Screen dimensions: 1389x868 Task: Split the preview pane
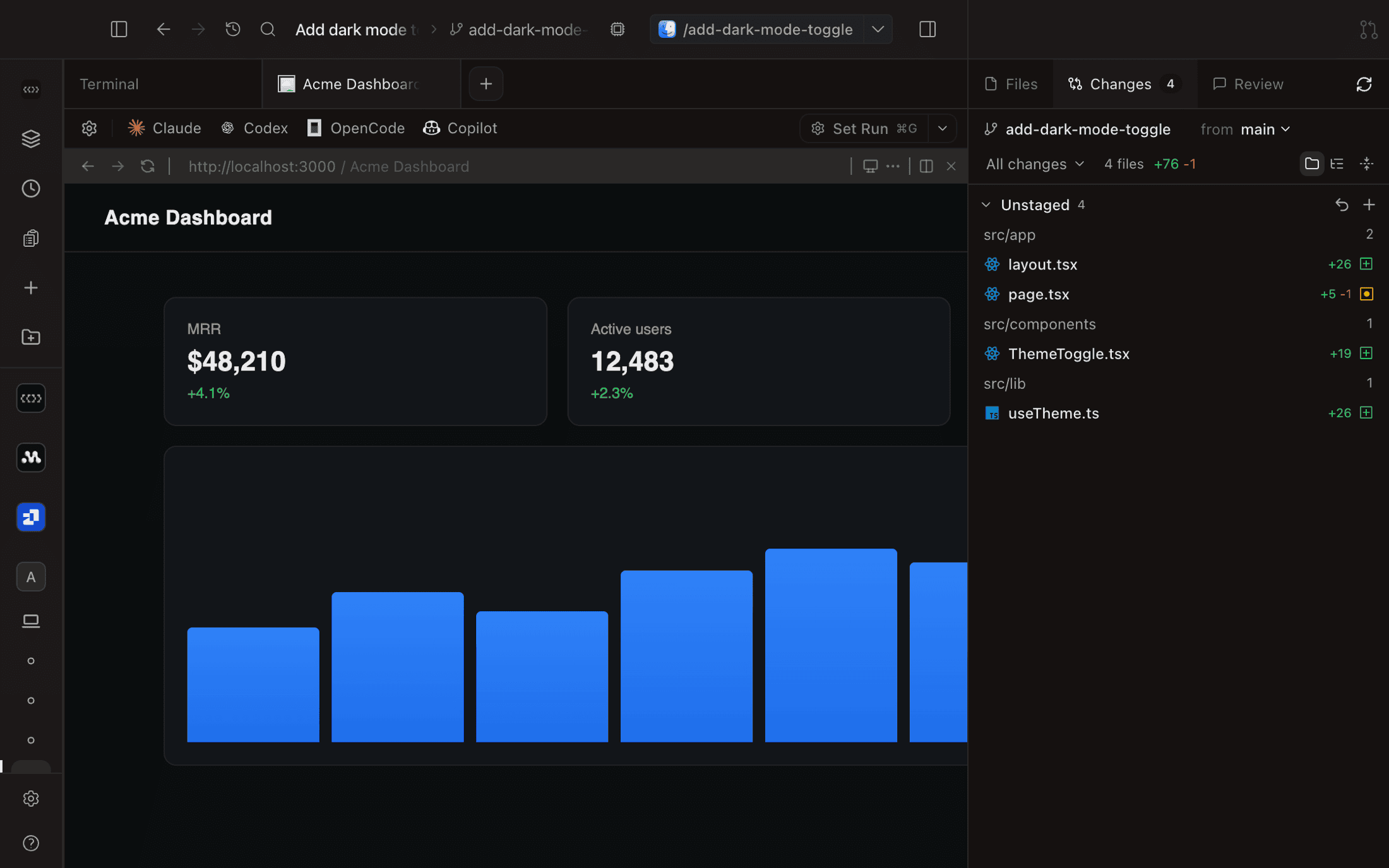(x=926, y=166)
